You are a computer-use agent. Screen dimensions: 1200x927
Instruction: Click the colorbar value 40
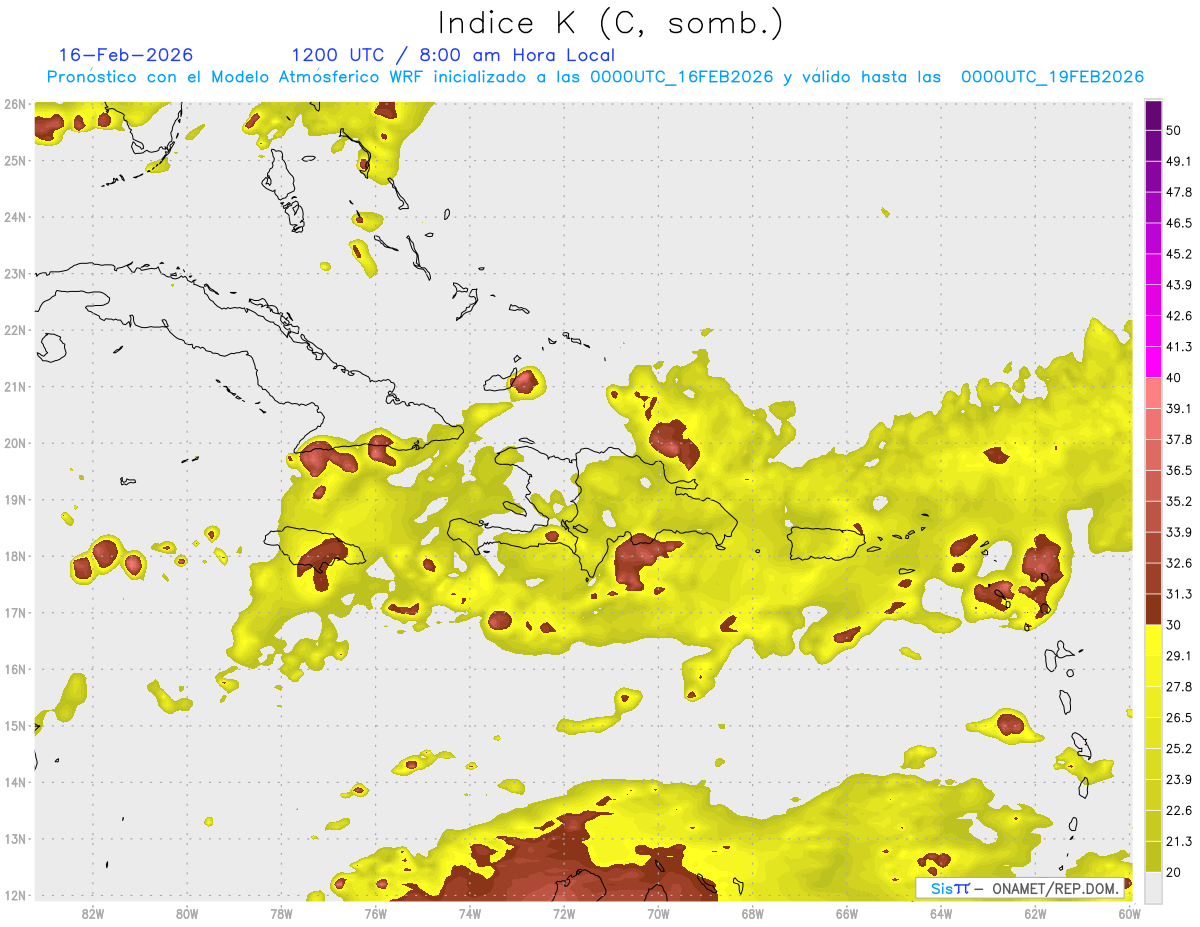tap(1174, 377)
